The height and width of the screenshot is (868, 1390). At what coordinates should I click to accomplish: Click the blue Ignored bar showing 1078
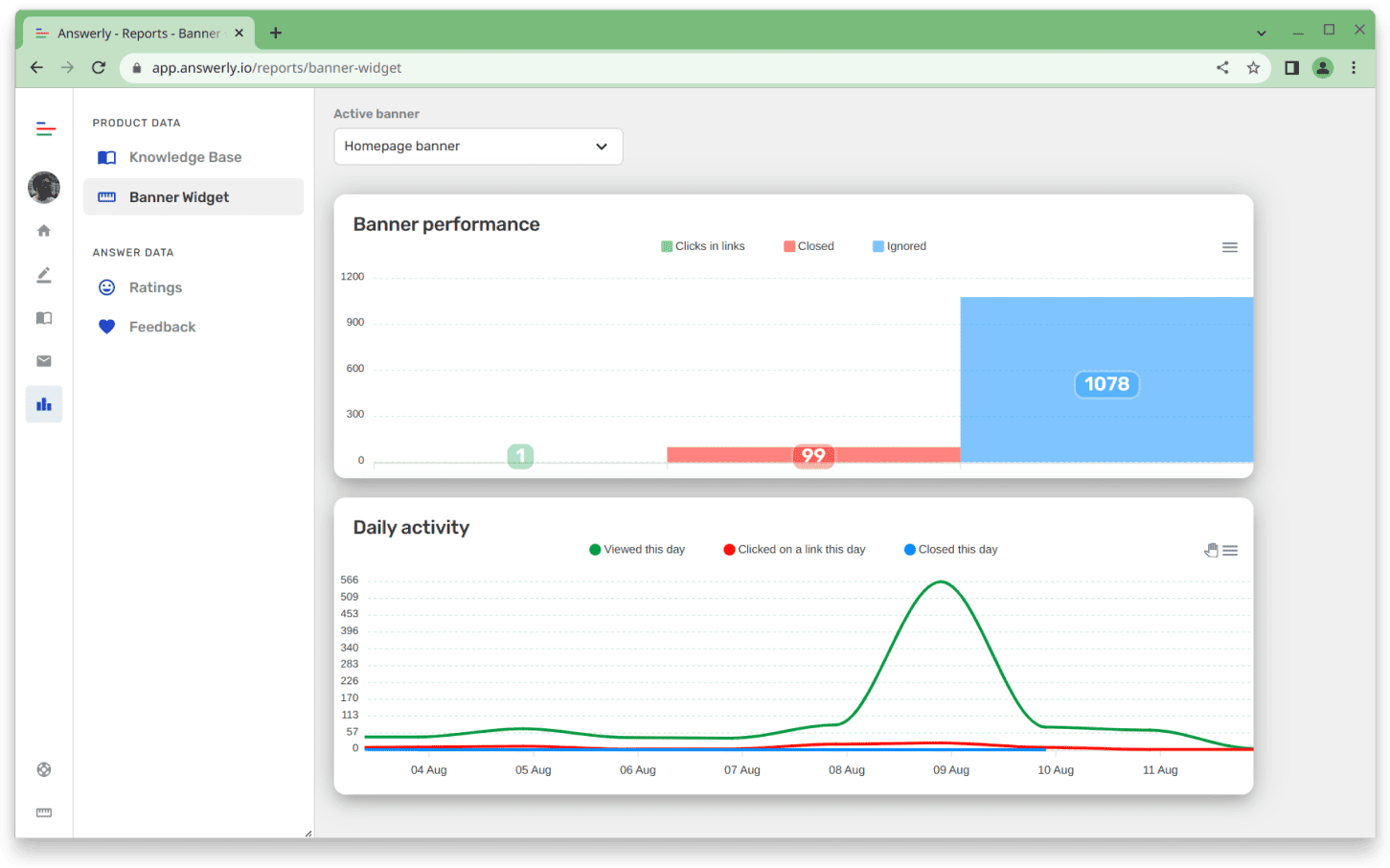(x=1106, y=345)
